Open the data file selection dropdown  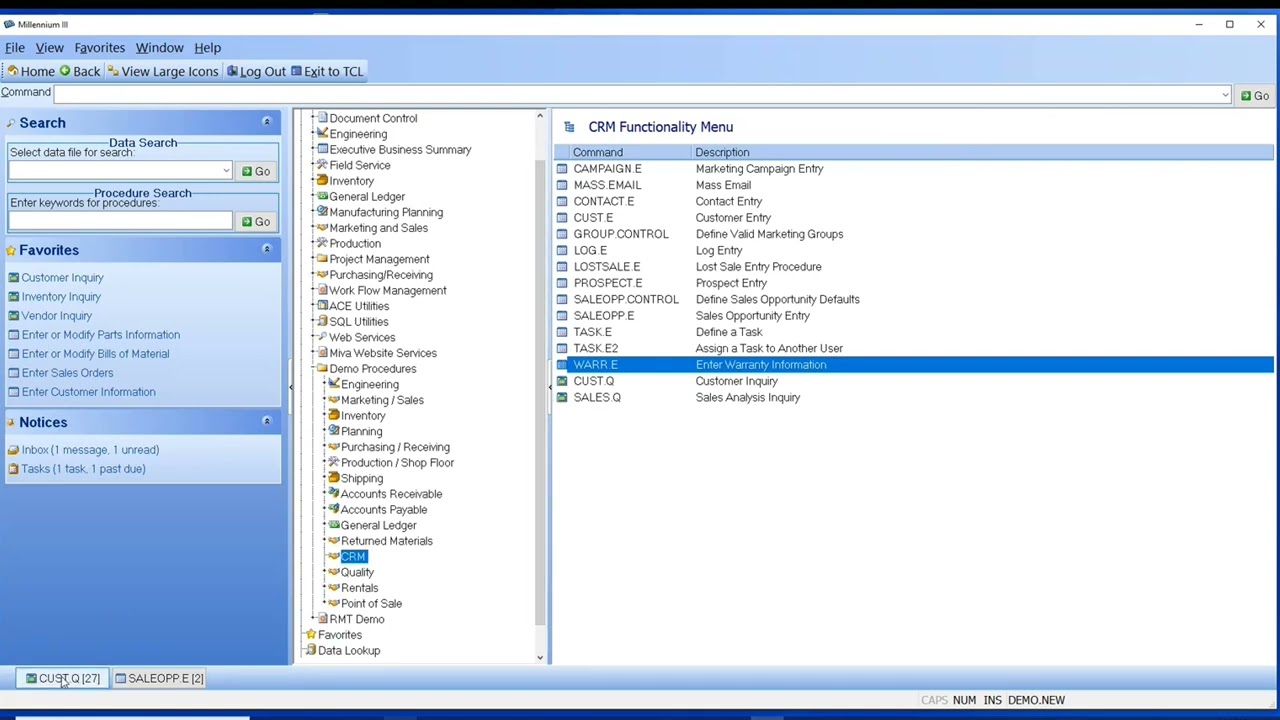point(226,171)
